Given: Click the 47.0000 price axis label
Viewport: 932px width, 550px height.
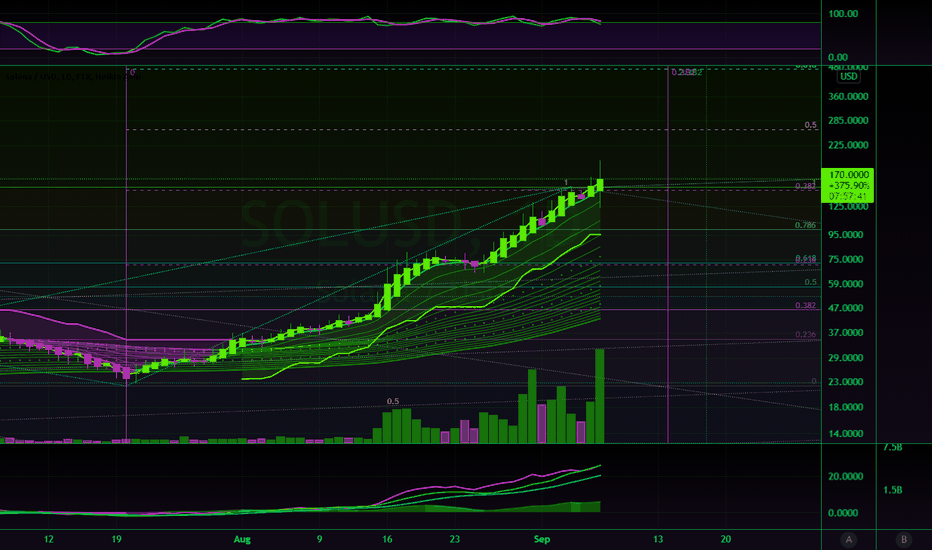Looking at the screenshot, I should pos(846,308).
